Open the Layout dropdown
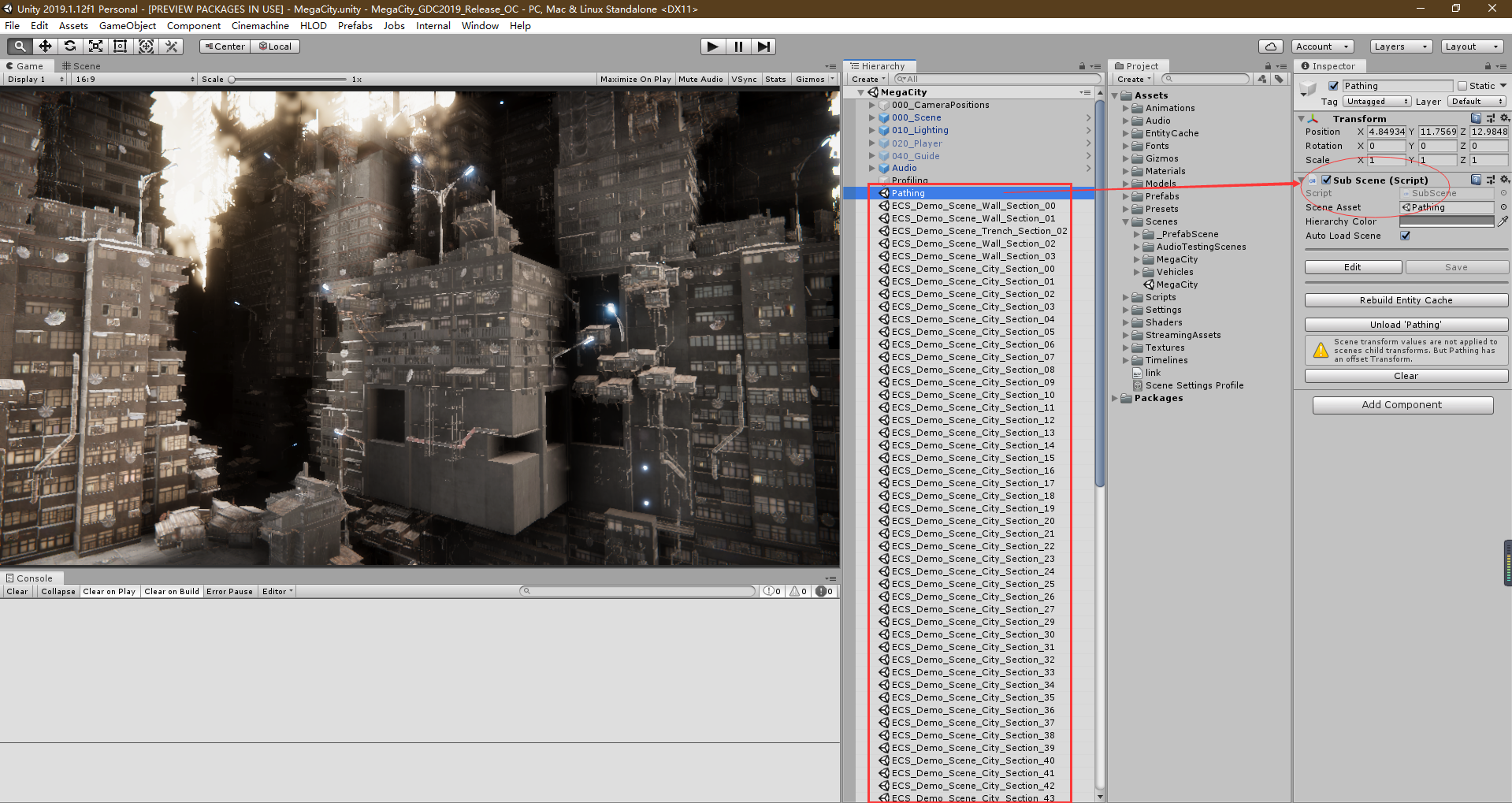Screen dimensions: 1512x803 tap(1472, 46)
